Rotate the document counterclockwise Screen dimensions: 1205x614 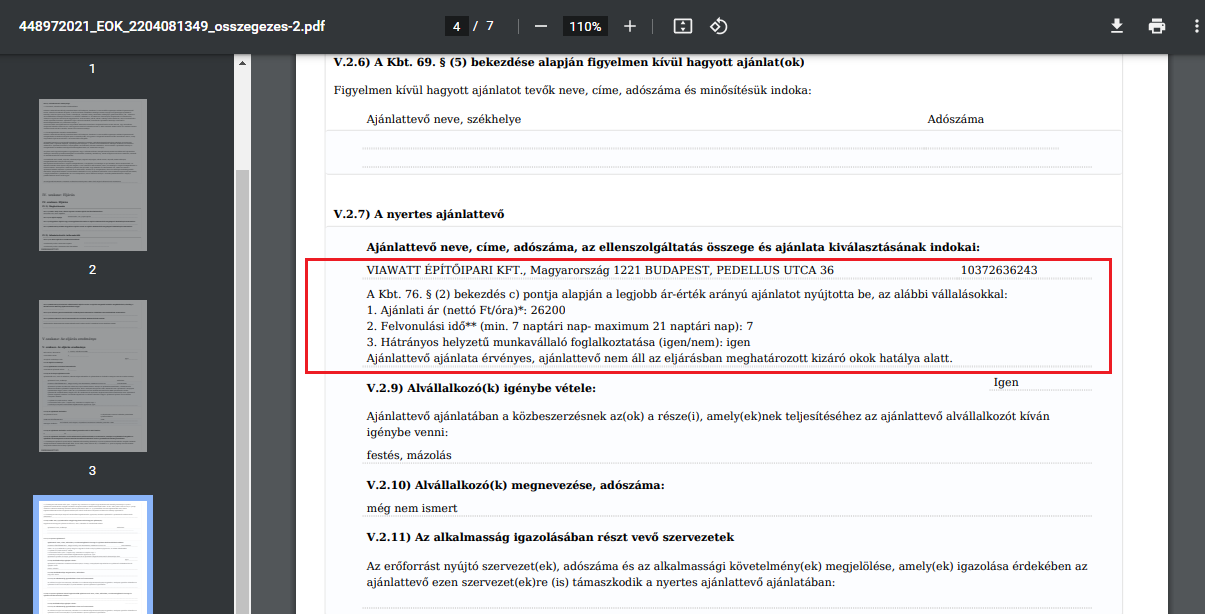pyautogui.click(x=718, y=26)
